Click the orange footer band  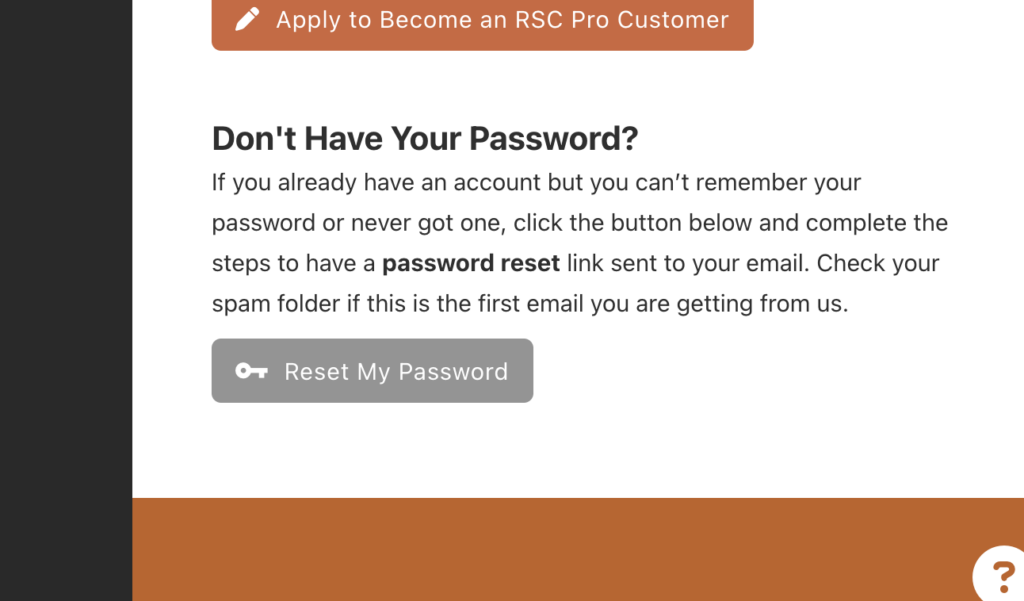coord(578,549)
